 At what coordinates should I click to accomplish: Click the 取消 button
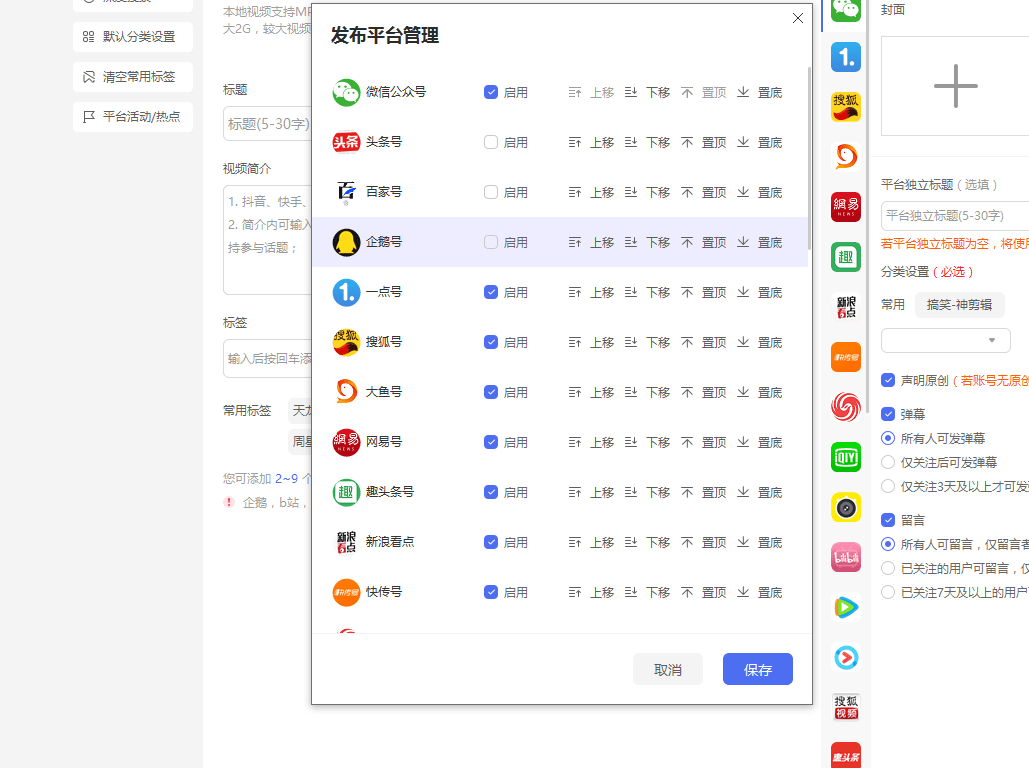pos(667,669)
